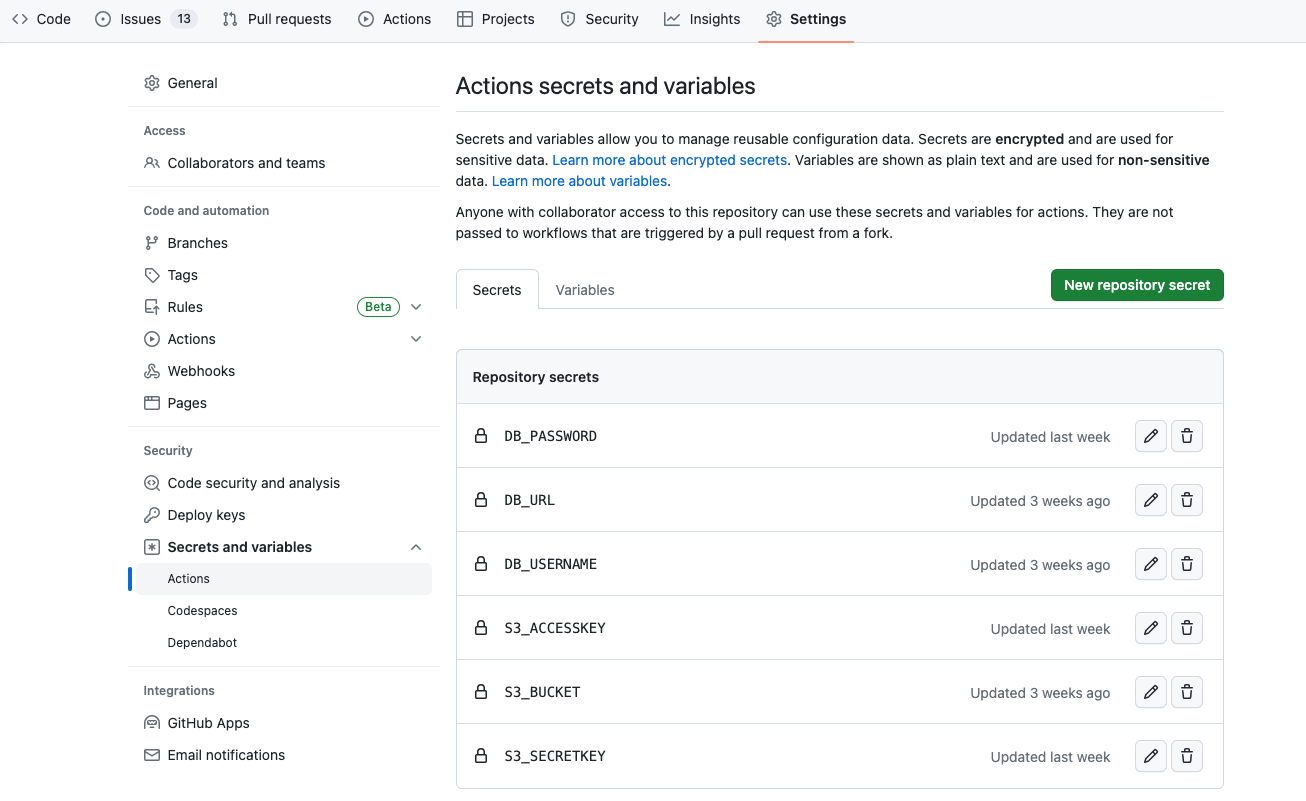Open the Insights repository tab
The width and height of the screenshot is (1306, 801).
pyautogui.click(x=702, y=19)
